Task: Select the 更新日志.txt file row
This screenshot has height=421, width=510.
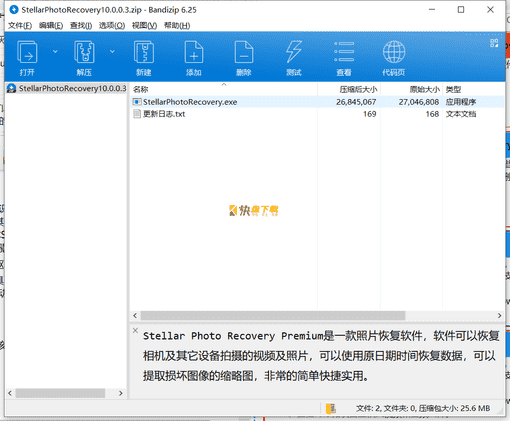Action: click(317, 114)
